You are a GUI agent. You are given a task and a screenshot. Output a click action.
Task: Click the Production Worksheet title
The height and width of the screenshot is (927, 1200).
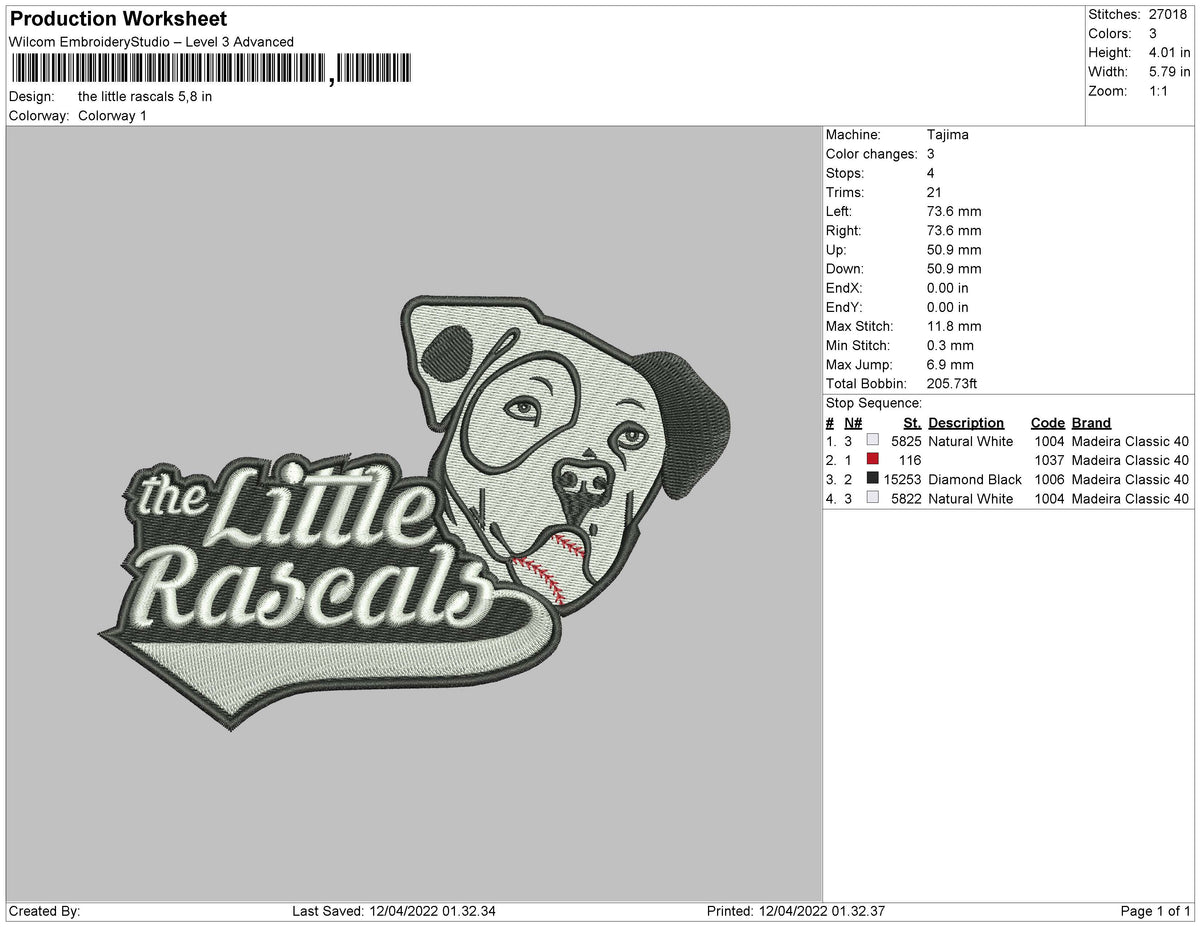point(117,18)
